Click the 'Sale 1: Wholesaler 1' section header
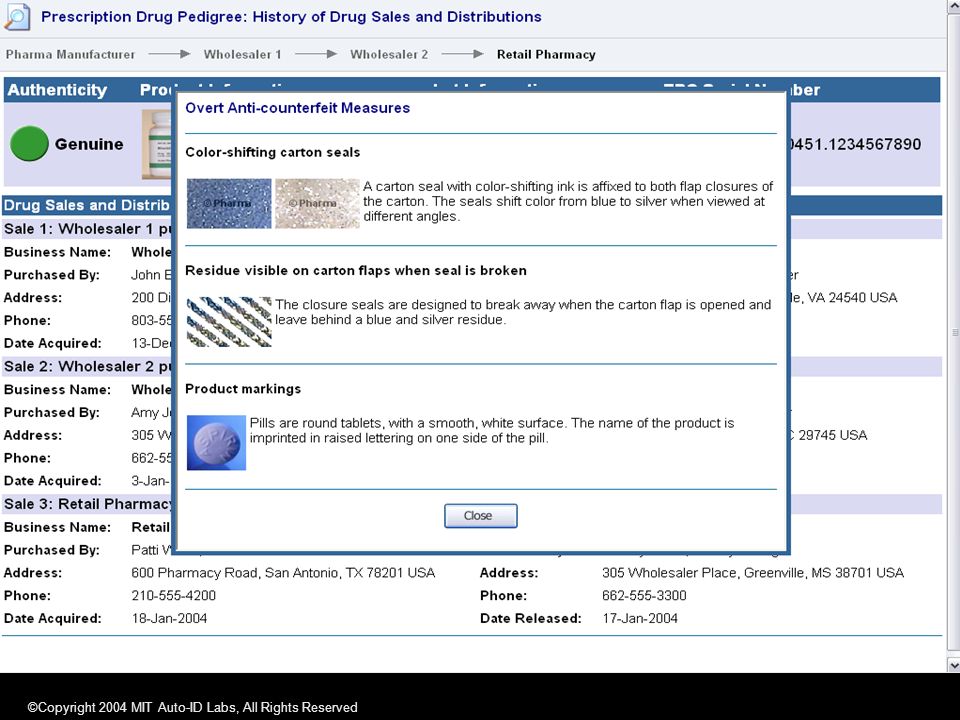Viewport: 960px width, 720px height. pyautogui.click(x=88, y=229)
